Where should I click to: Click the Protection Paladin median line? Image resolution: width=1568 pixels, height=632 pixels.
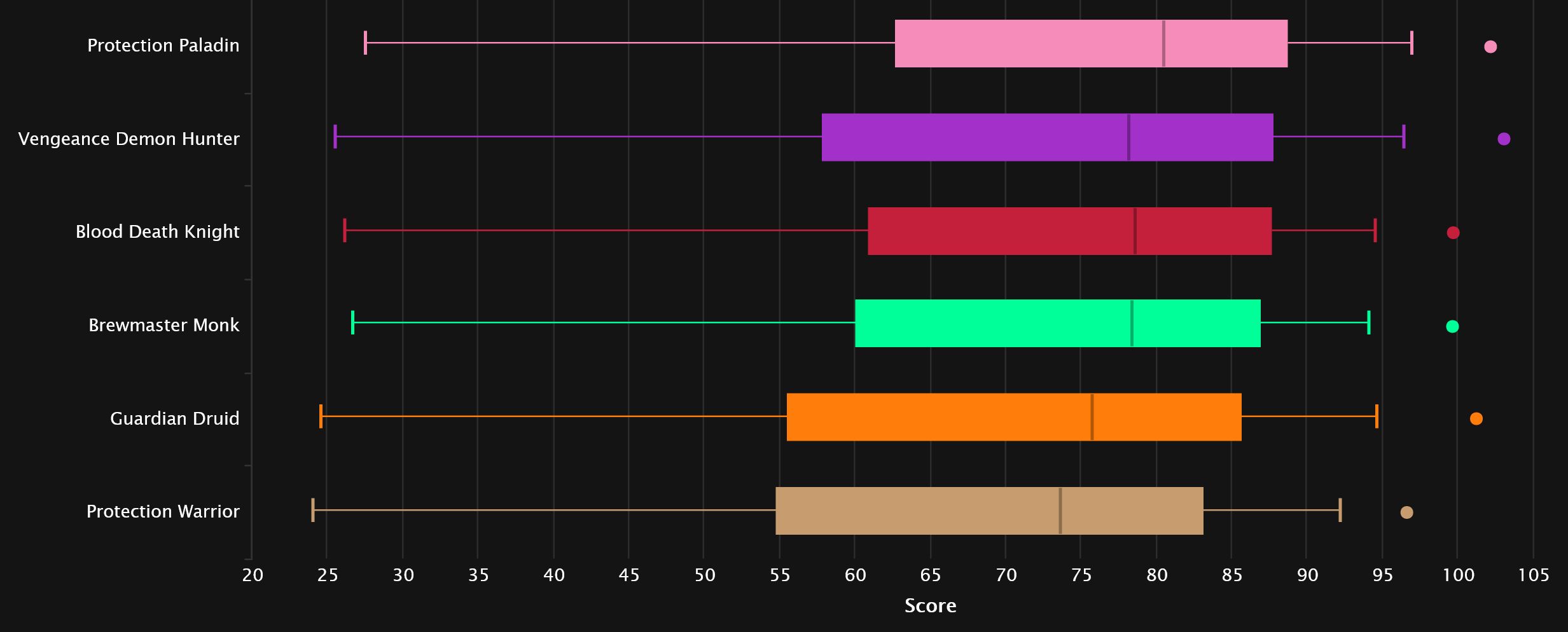coord(1164,45)
